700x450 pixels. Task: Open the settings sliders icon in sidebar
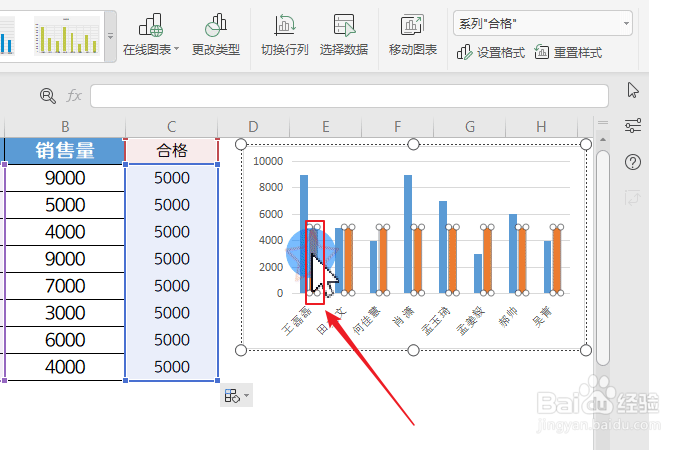coord(633,125)
